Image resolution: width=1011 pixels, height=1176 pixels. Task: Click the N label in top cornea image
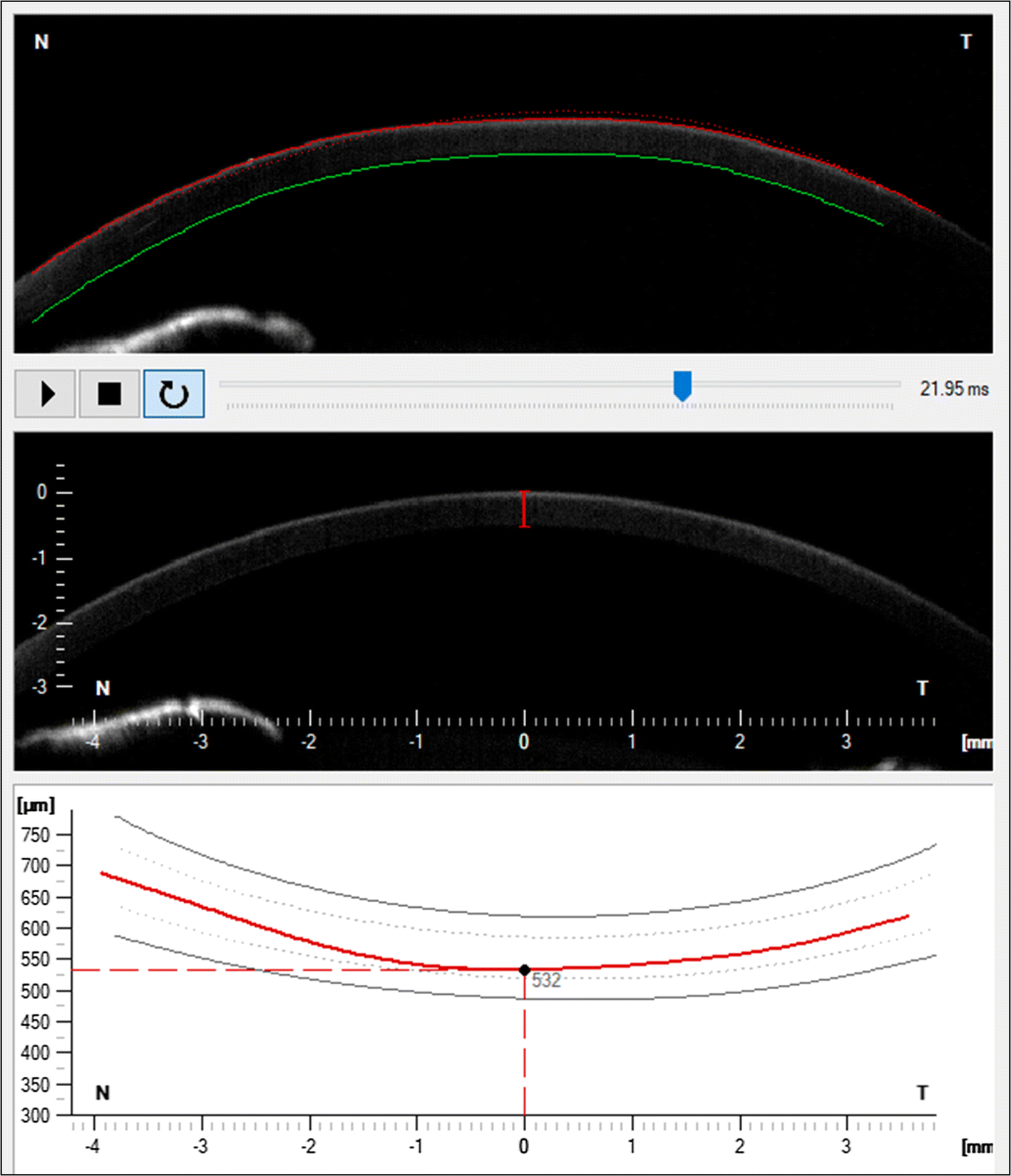pyautogui.click(x=41, y=42)
